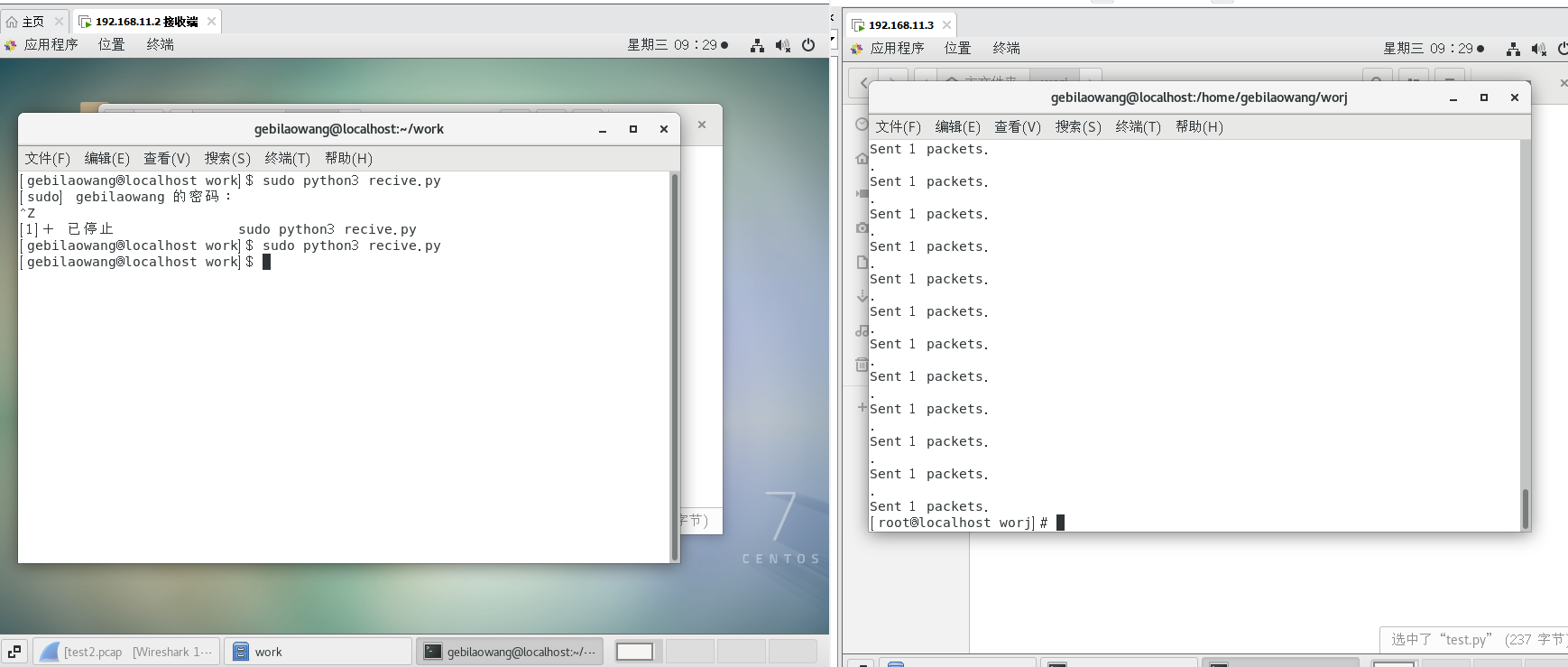This screenshot has width=1568, height=667.
Task: Switch to gebilaowang@localhost terminal taskbar entry
Action: [x=510, y=652]
